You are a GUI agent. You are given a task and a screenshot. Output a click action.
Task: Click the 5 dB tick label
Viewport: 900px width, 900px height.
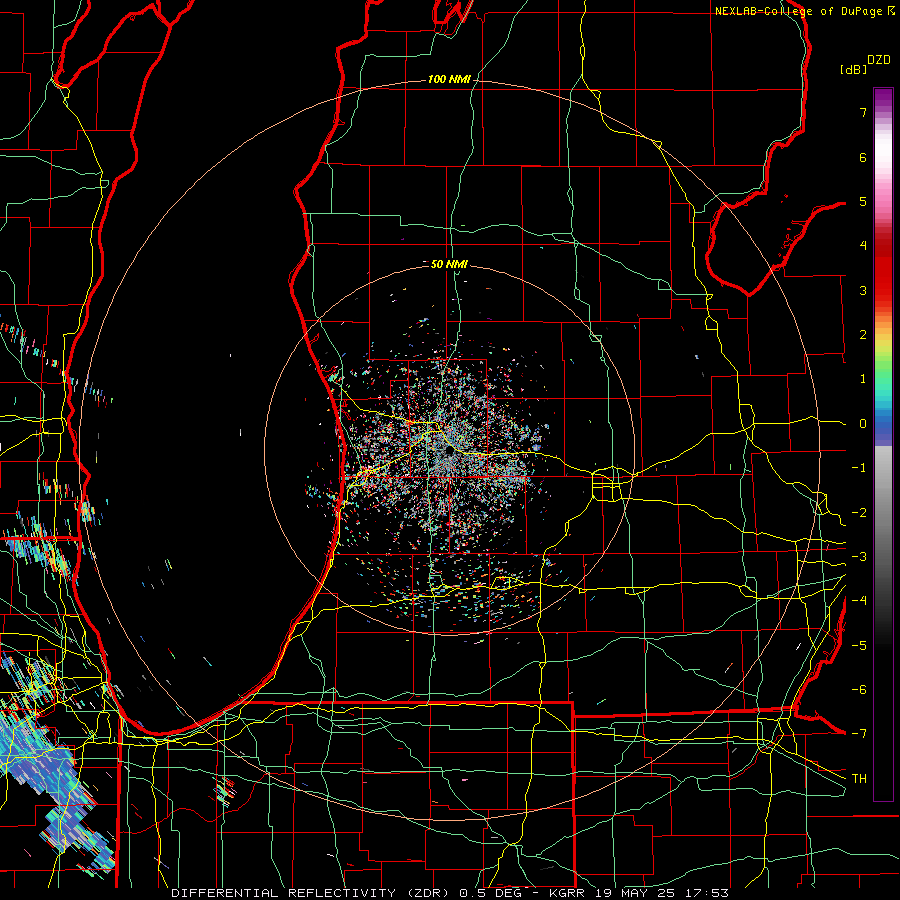[863, 201]
